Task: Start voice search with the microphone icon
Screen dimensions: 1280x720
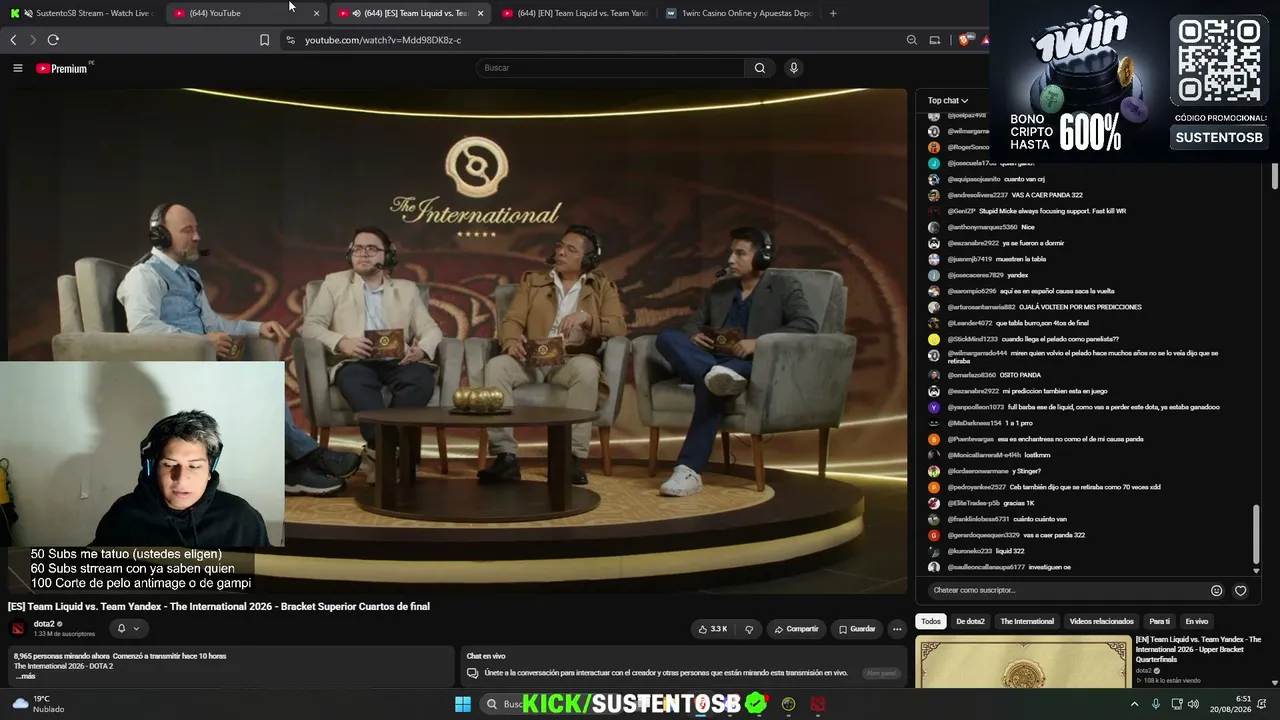Action: (x=794, y=68)
